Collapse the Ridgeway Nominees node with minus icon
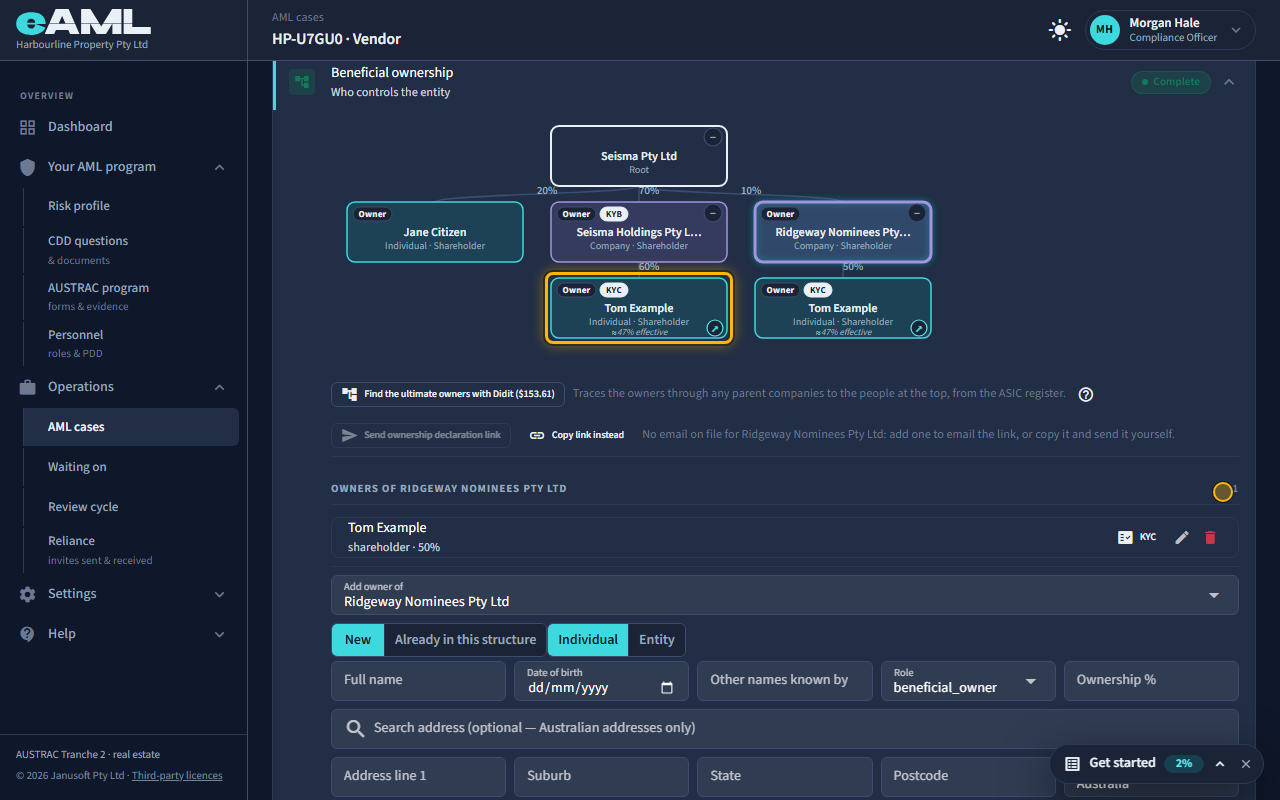The height and width of the screenshot is (800, 1280). (x=916, y=213)
